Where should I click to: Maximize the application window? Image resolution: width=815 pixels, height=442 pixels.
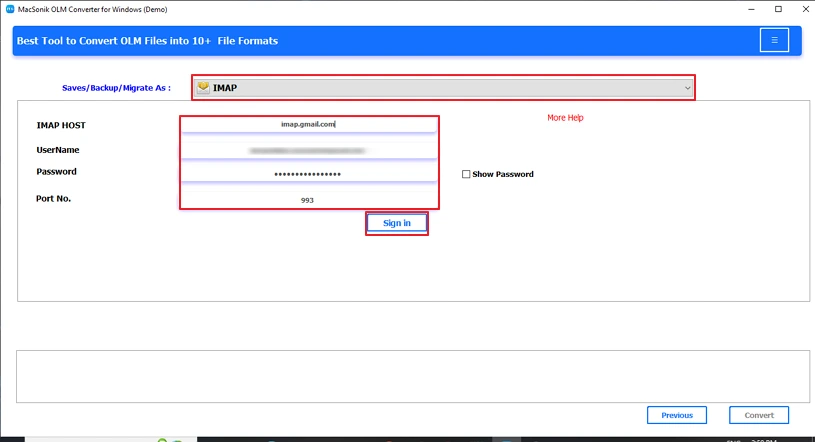[x=778, y=9]
